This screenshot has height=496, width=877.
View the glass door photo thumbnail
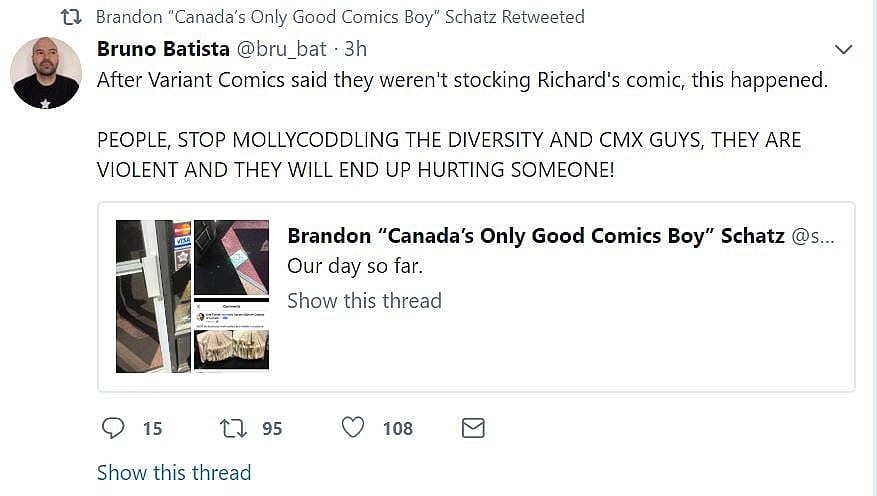(153, 296)
